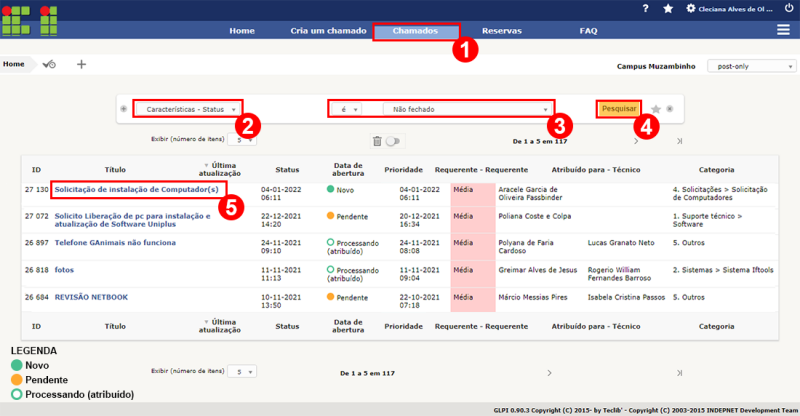Open user settings gear icon
Image resolution: width=800 pixels, height=416 pixels.
pyautogui.click(x=691, y=8)
